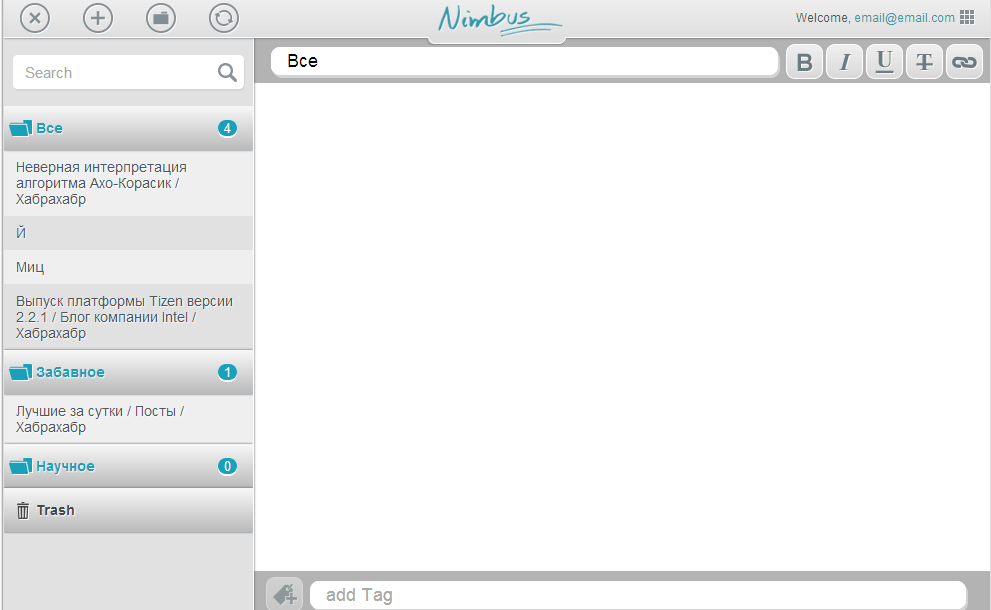The width and height of the screenshot is (991, 610).
Task: Click the Trash bin icon
Action: 23,510
